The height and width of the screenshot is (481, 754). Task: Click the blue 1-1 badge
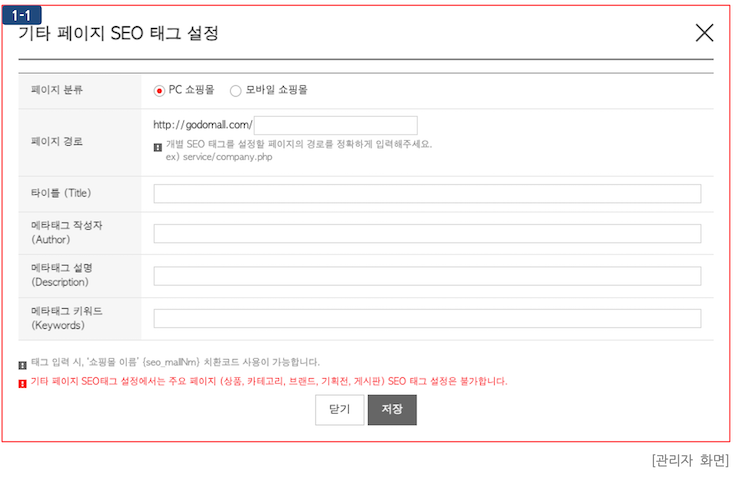coord(21,14)
